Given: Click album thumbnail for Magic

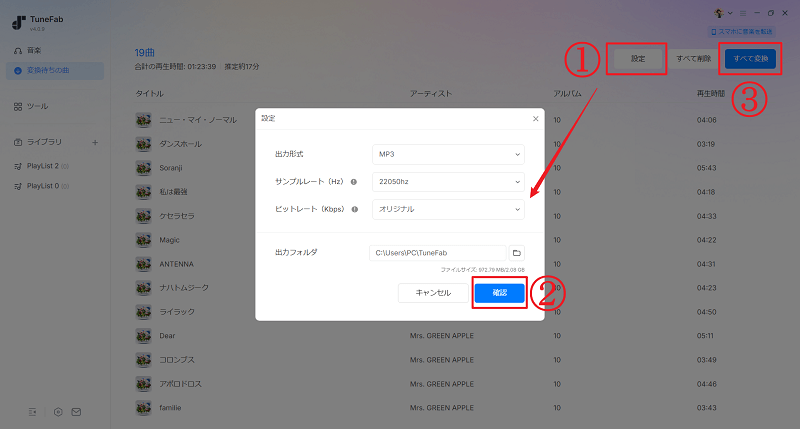Looking at the screenshot, I should point(143,240).
